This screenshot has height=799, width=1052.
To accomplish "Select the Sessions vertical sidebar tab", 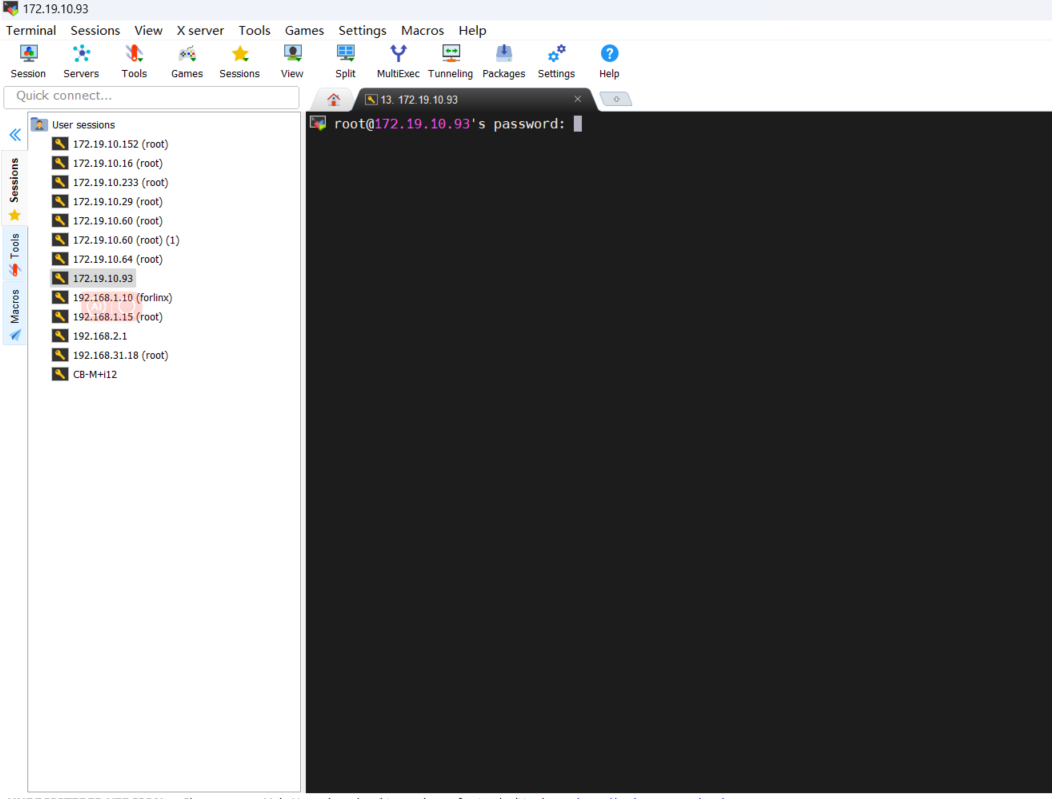I will [15, 189].
